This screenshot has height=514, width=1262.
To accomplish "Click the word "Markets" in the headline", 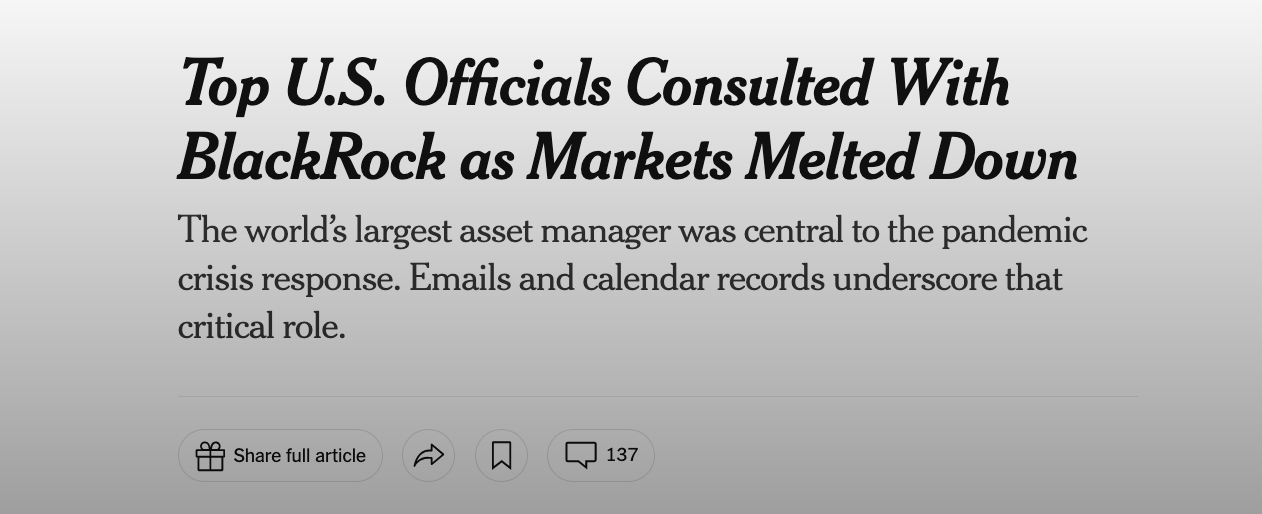I will [x=629, y=160].
